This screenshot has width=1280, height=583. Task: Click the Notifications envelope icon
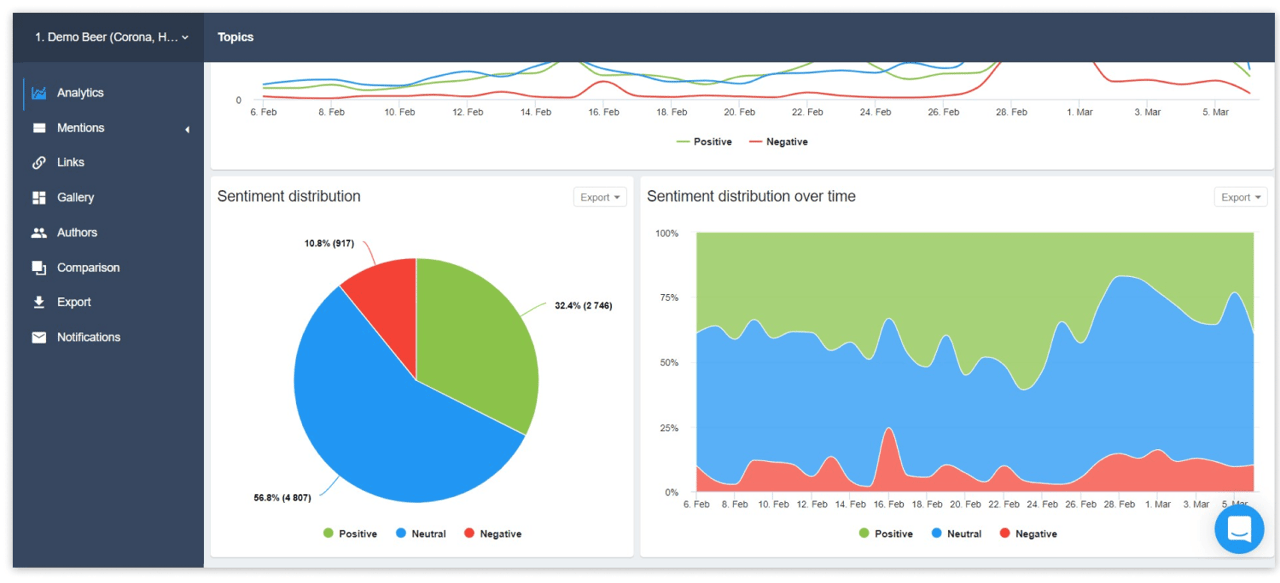click(39, 337)
